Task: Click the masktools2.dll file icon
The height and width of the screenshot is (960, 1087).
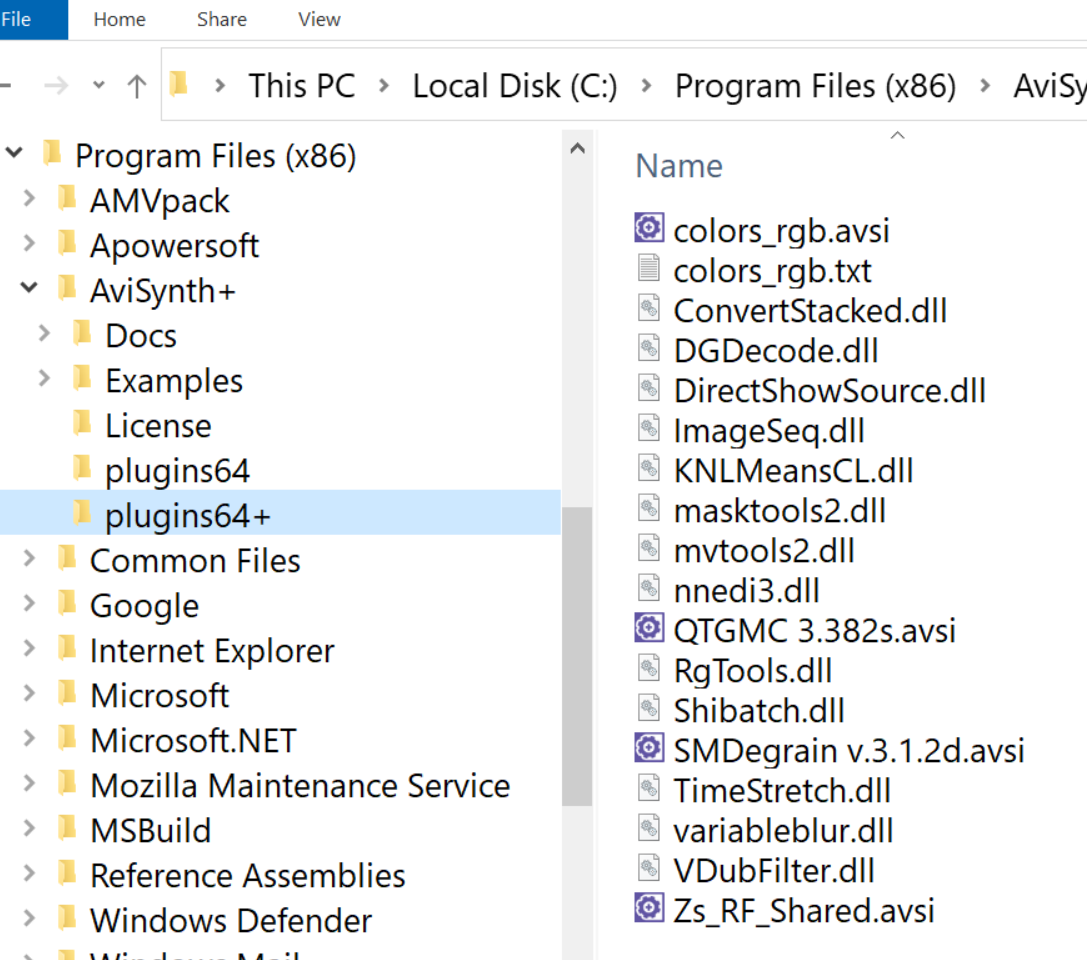Action: [649, 508]
